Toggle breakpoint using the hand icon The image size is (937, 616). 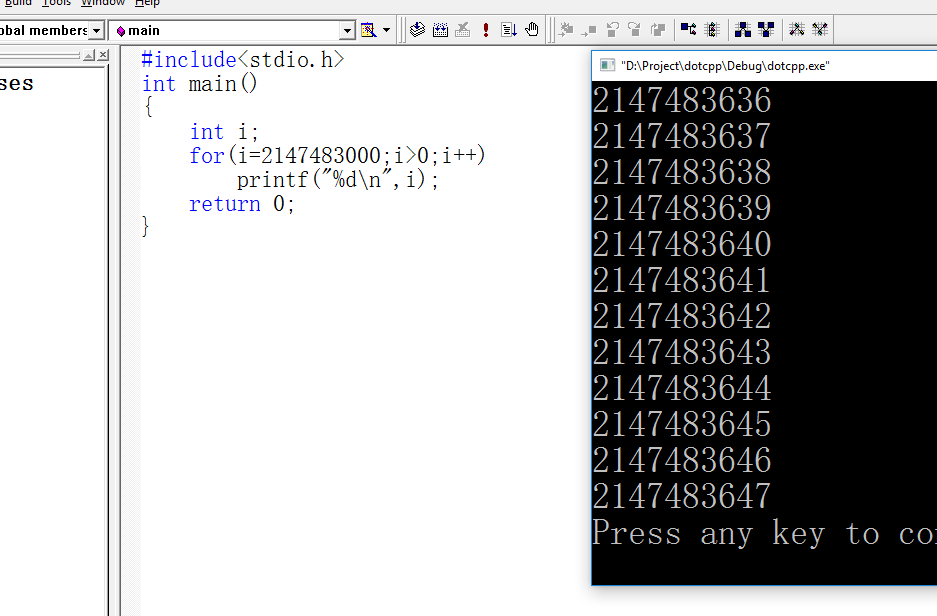[x=532, y=30]
